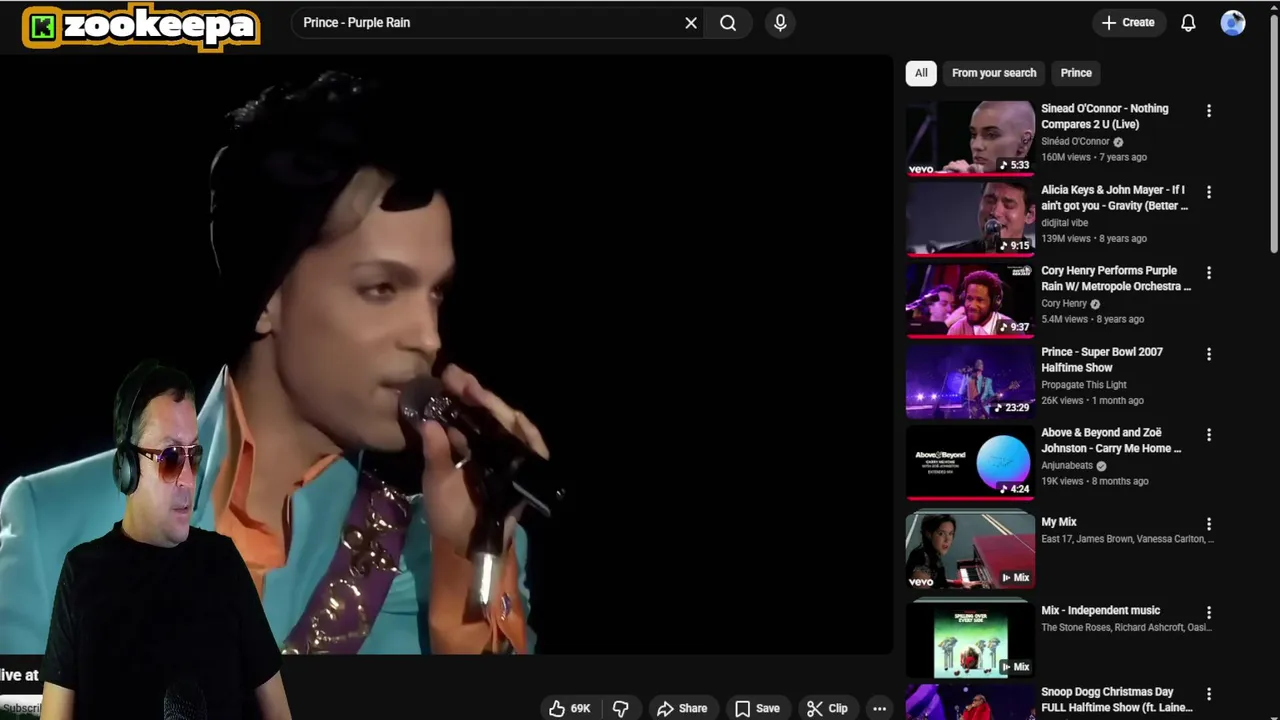Click the video player area
The height and width of the screenshot is (720, 1280).
point(446,355)
